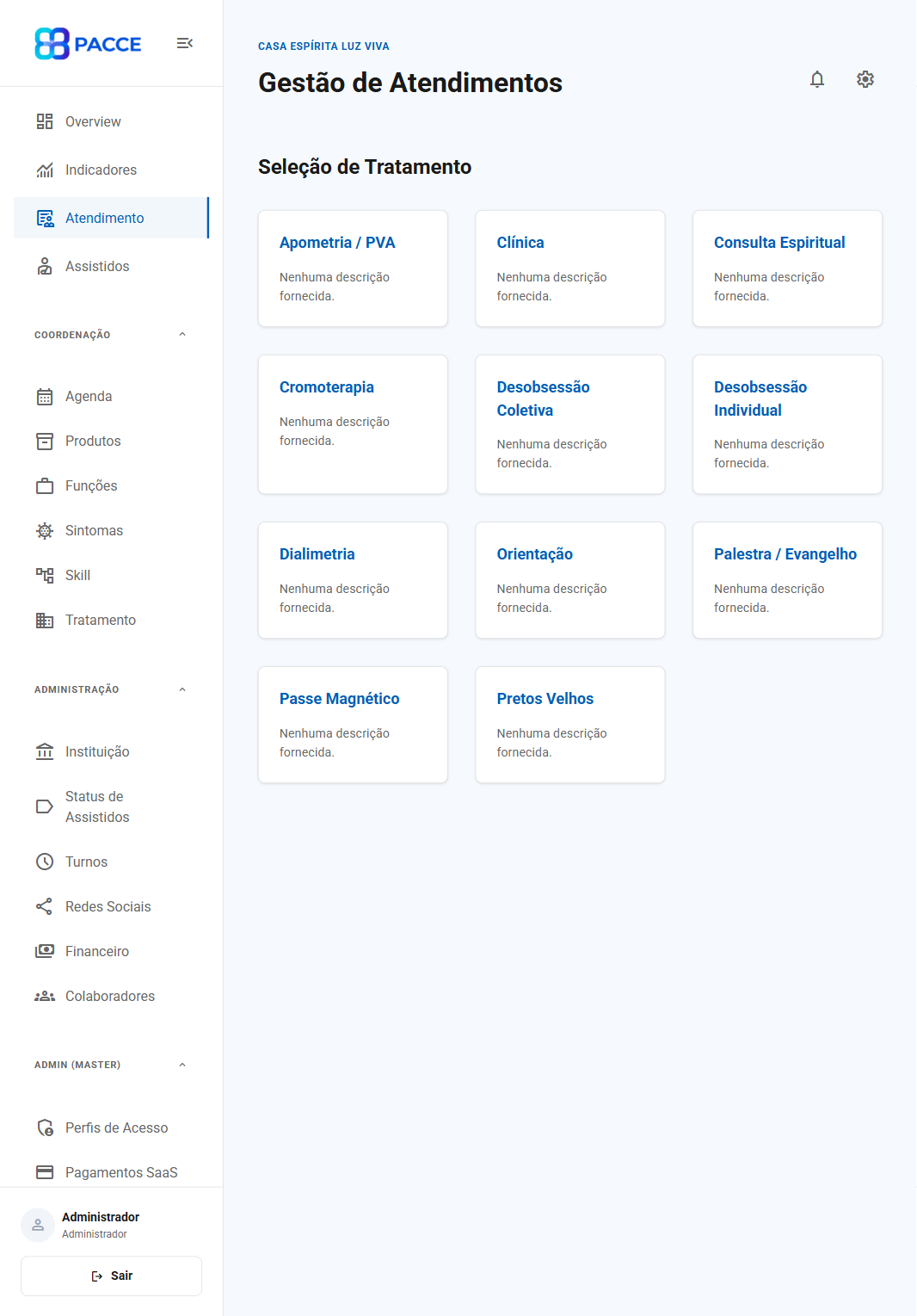Pick the Orientação treatment card
The height and width of the screenshot is (1316, 917).
[x=570, y=580]
